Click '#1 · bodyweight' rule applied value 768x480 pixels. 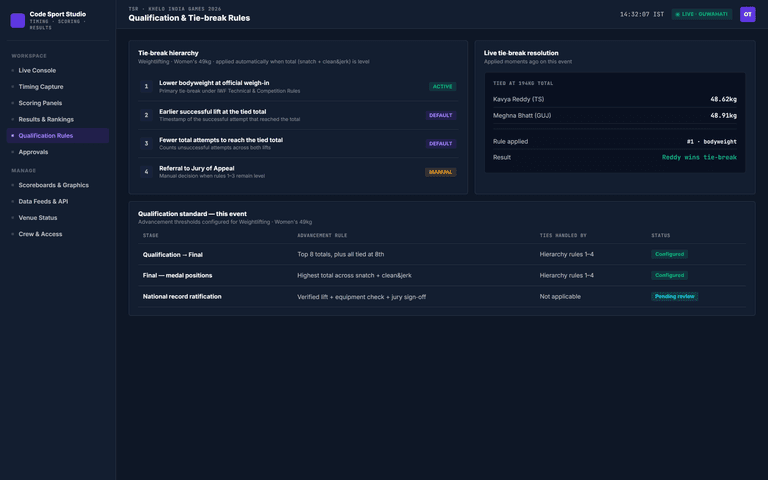tap(711, 142)
